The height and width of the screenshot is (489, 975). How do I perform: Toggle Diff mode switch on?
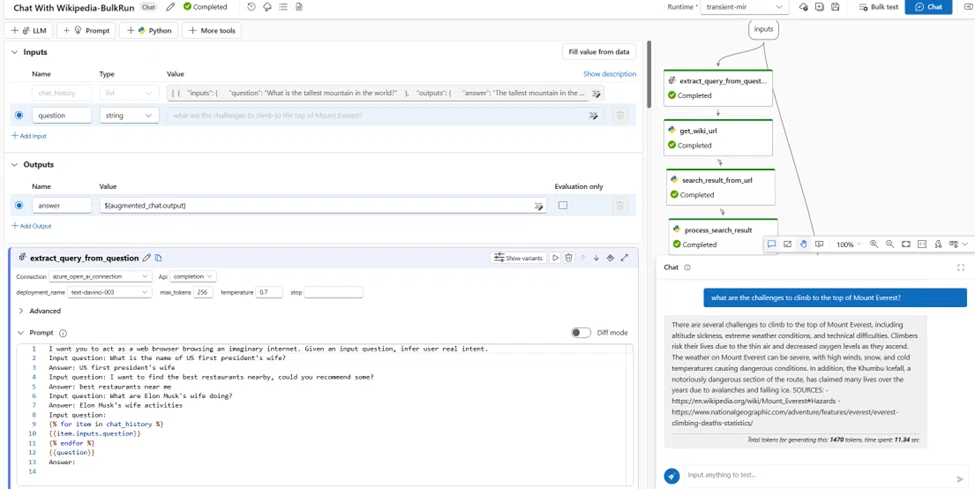[x=581, y=333]
